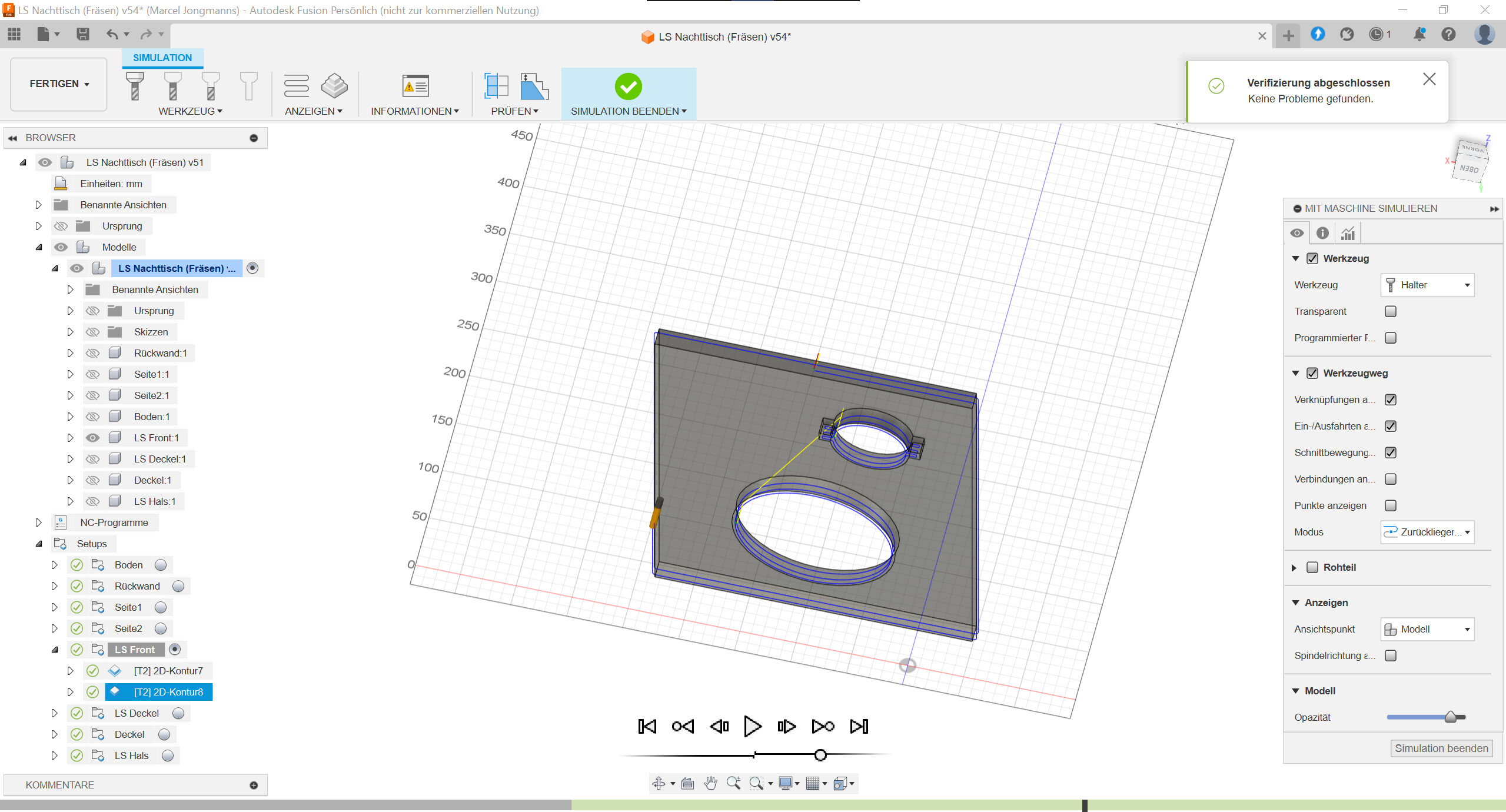Step to next operation
Viewport: 1506px width, 812px height.
(x=823, y=726)
